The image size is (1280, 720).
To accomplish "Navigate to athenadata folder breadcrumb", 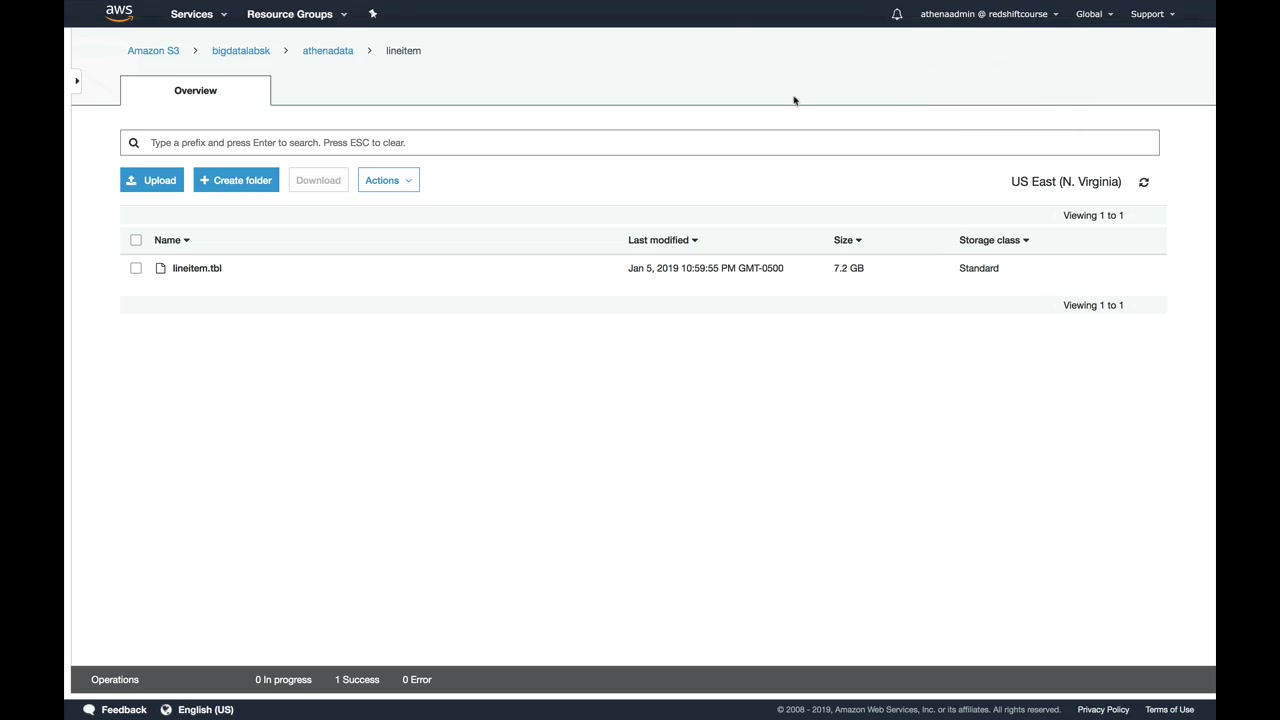I will tap(328, 50).
